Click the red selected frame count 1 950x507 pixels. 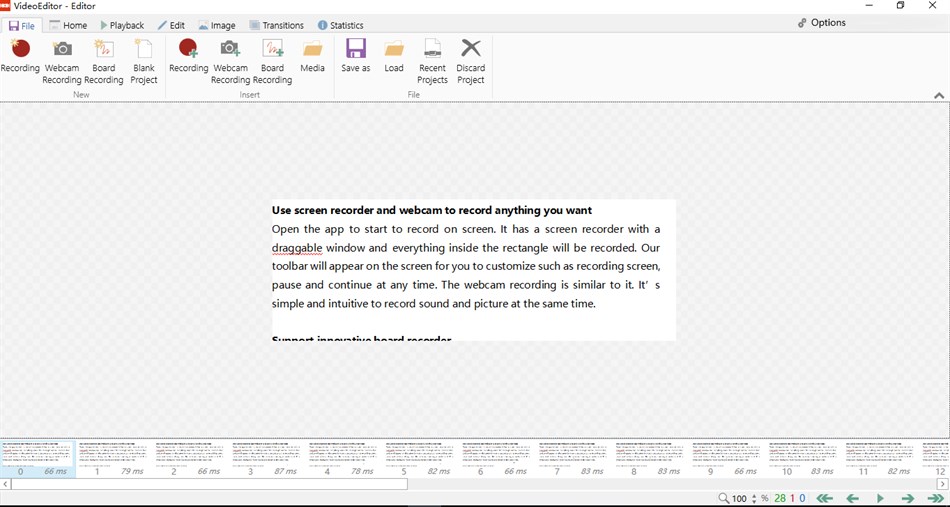(792, 499)
